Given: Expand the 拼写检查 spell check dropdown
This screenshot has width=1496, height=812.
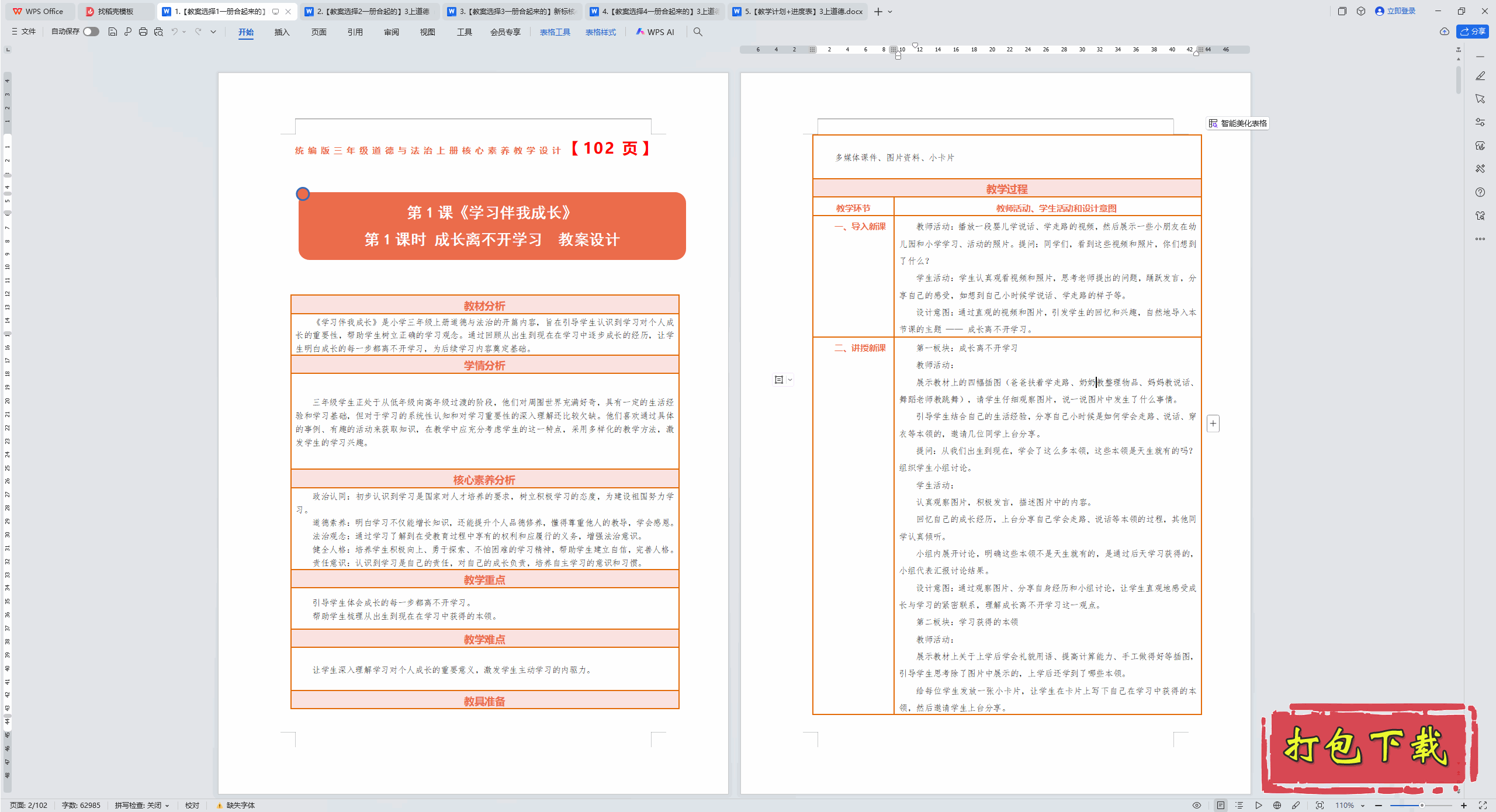Looking at the screenshot, I should [142, 805].
